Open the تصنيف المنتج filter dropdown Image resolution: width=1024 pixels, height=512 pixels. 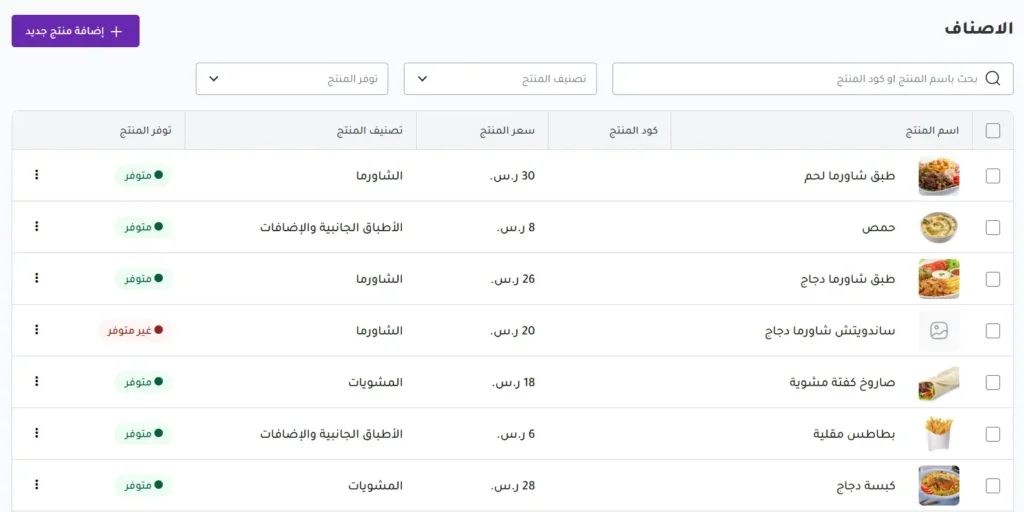coord(500,79)
